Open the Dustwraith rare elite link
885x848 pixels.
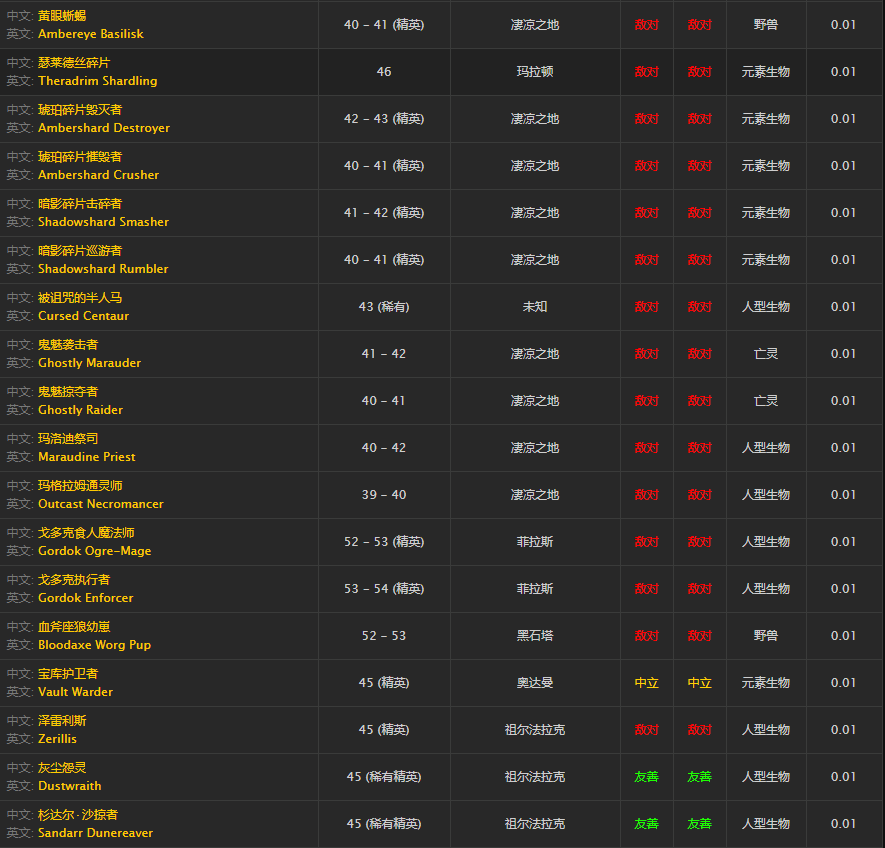(x=69, y=786)
